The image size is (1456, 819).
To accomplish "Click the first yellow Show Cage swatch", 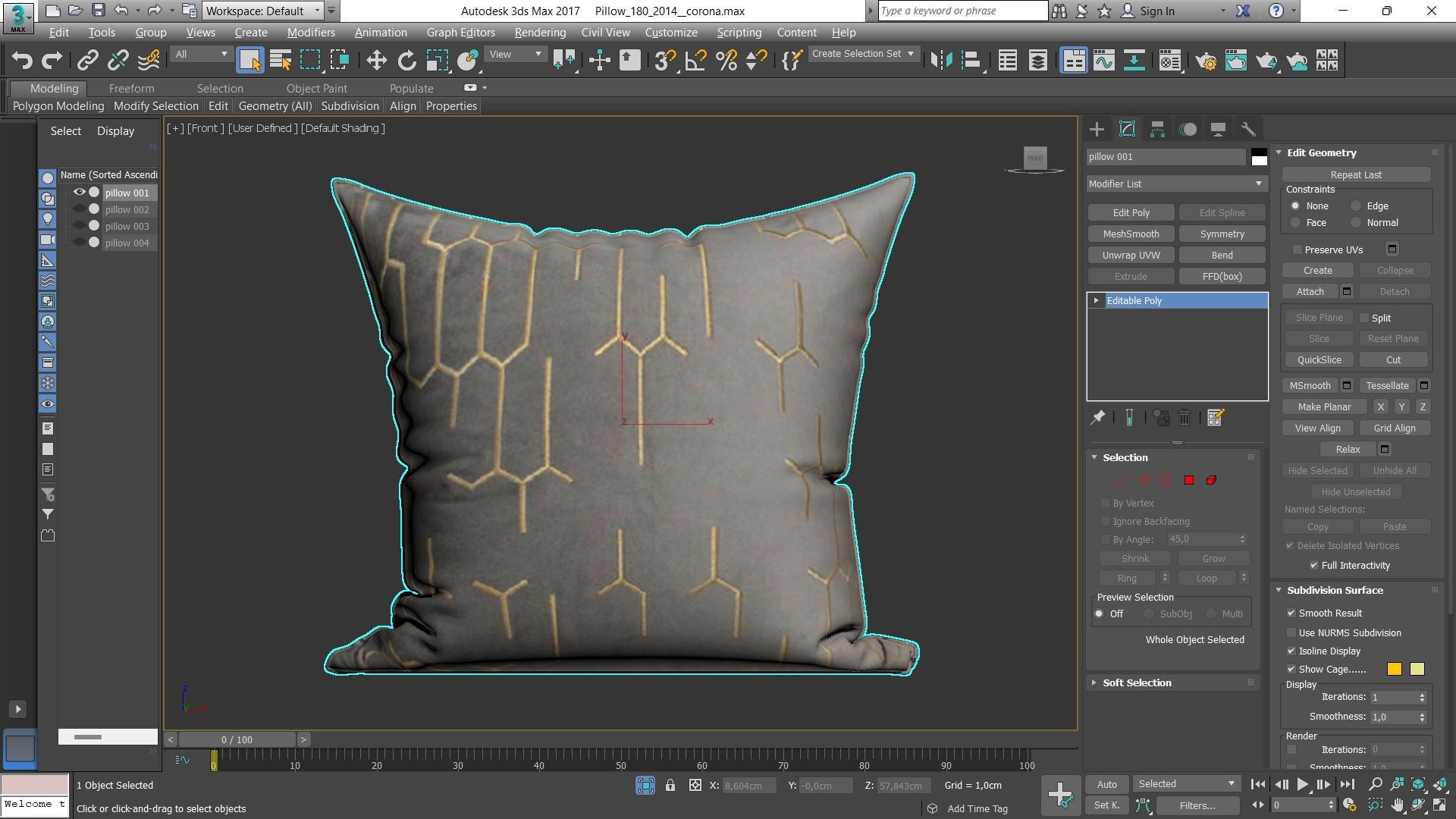I will coord(1394,669).
